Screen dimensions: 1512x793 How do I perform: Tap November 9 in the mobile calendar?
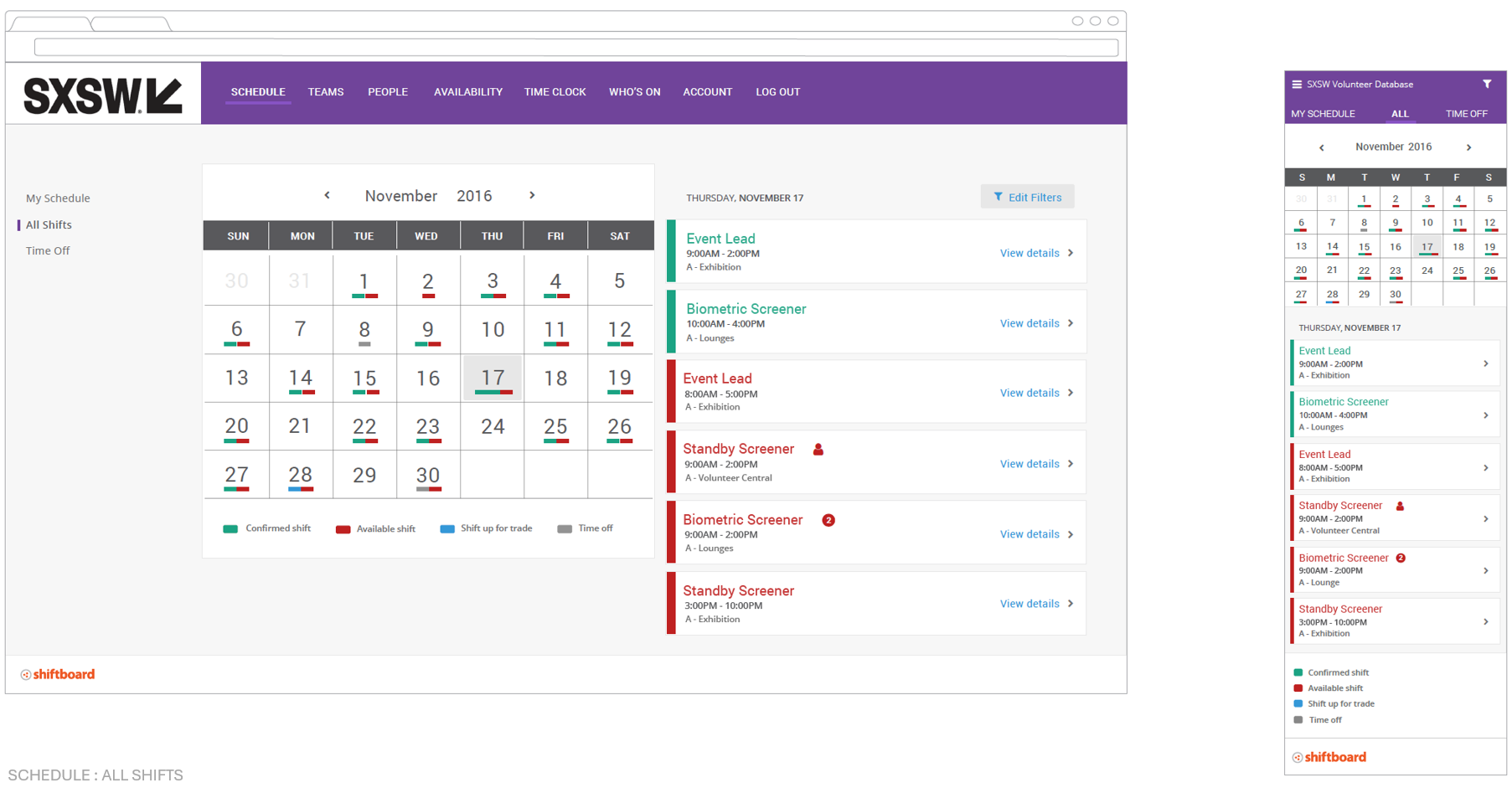(x=1396, y=224)
